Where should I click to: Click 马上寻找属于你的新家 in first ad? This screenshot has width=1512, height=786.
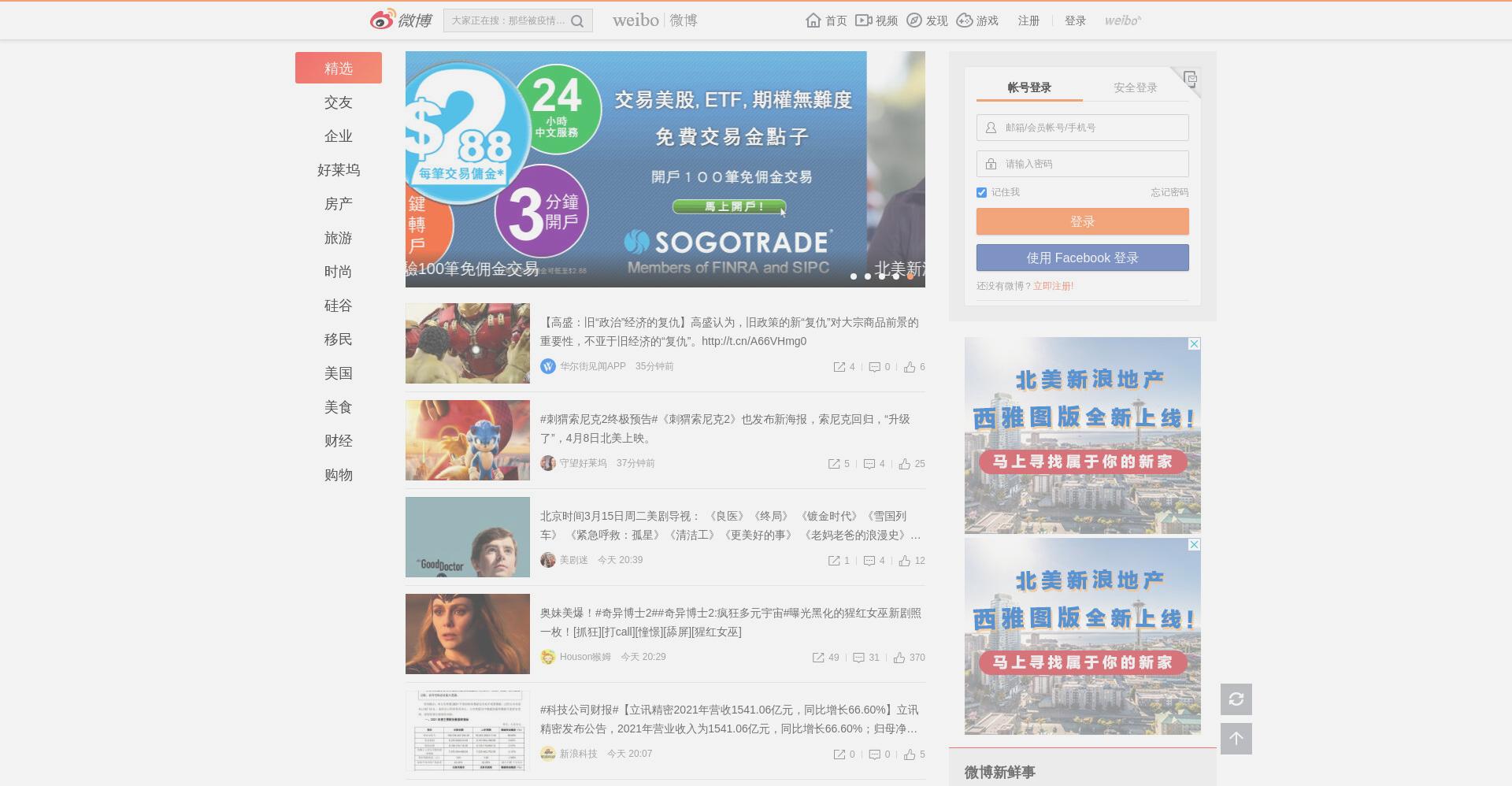point(1083,462)
